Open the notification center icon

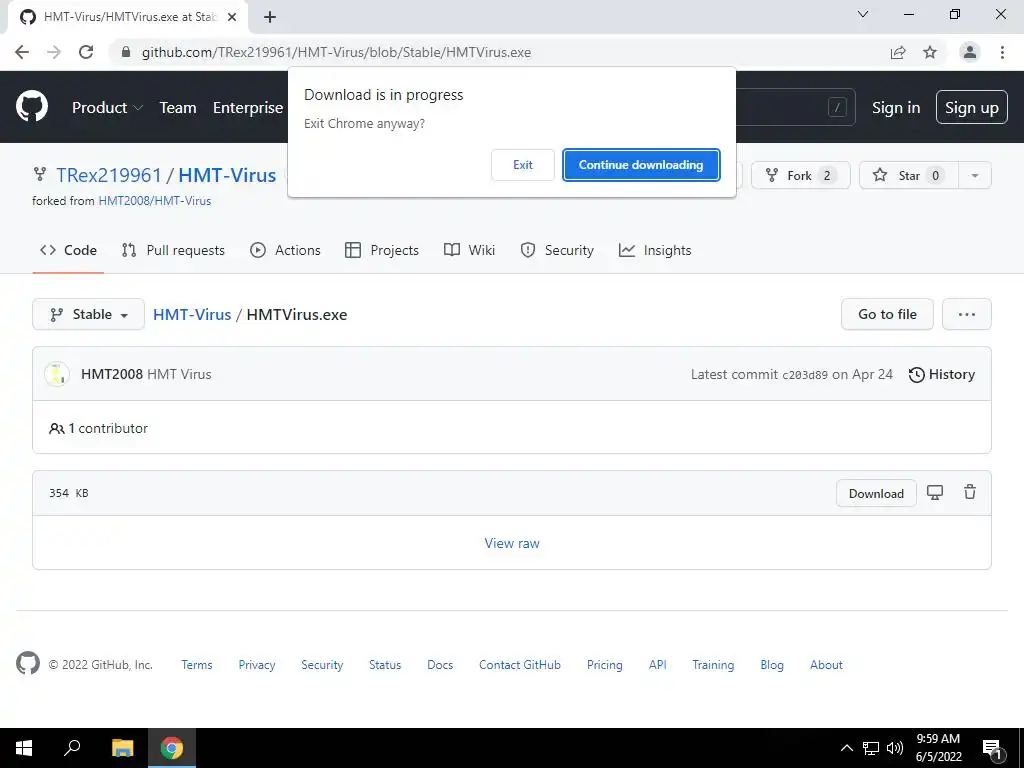point(992,749)
